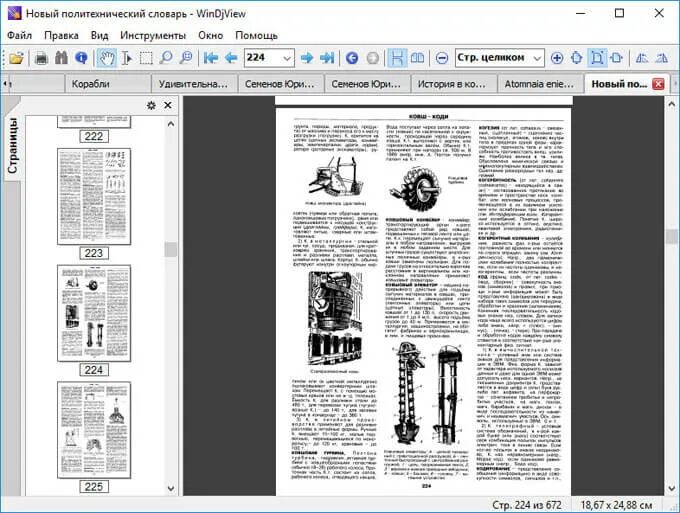Click the thumbnail panel scrollbar handle

click(x=171, y=249)
